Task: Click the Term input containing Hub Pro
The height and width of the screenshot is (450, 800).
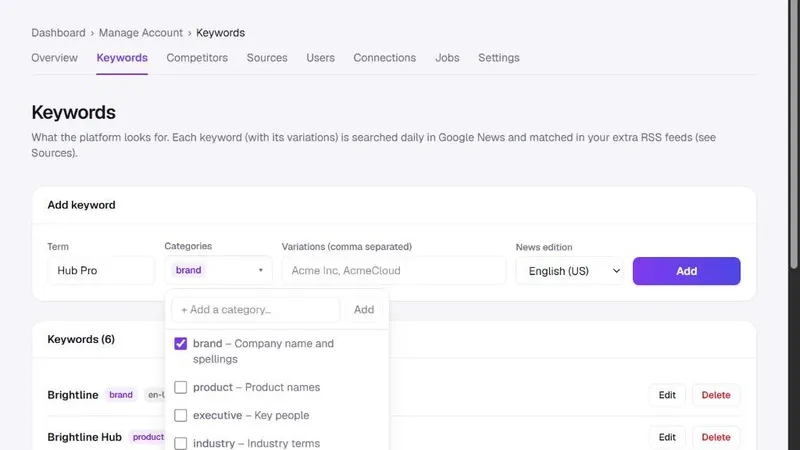Action: tap(101, 270)
